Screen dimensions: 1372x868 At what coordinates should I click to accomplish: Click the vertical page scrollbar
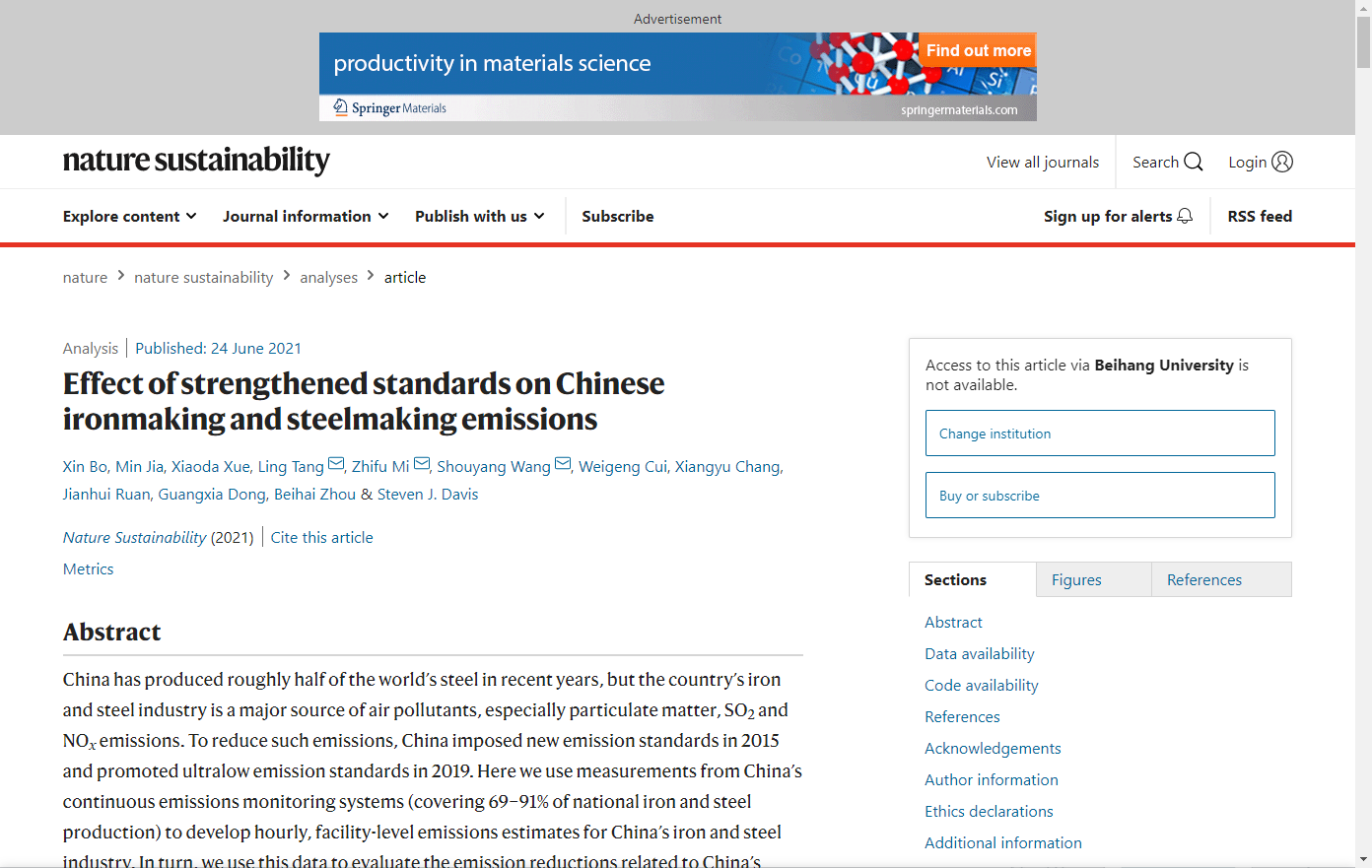click(x=1363, y=434)
